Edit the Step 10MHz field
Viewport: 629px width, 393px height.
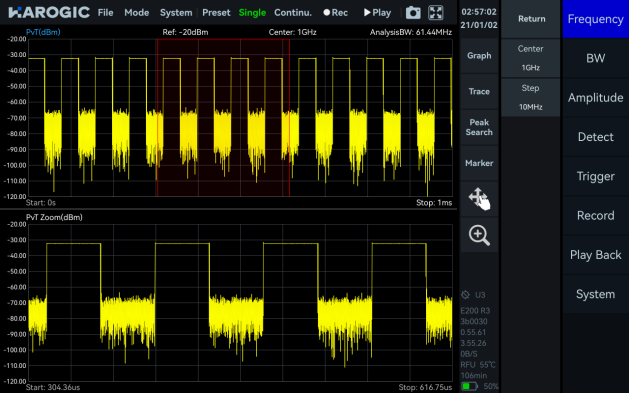coord(531,97)
